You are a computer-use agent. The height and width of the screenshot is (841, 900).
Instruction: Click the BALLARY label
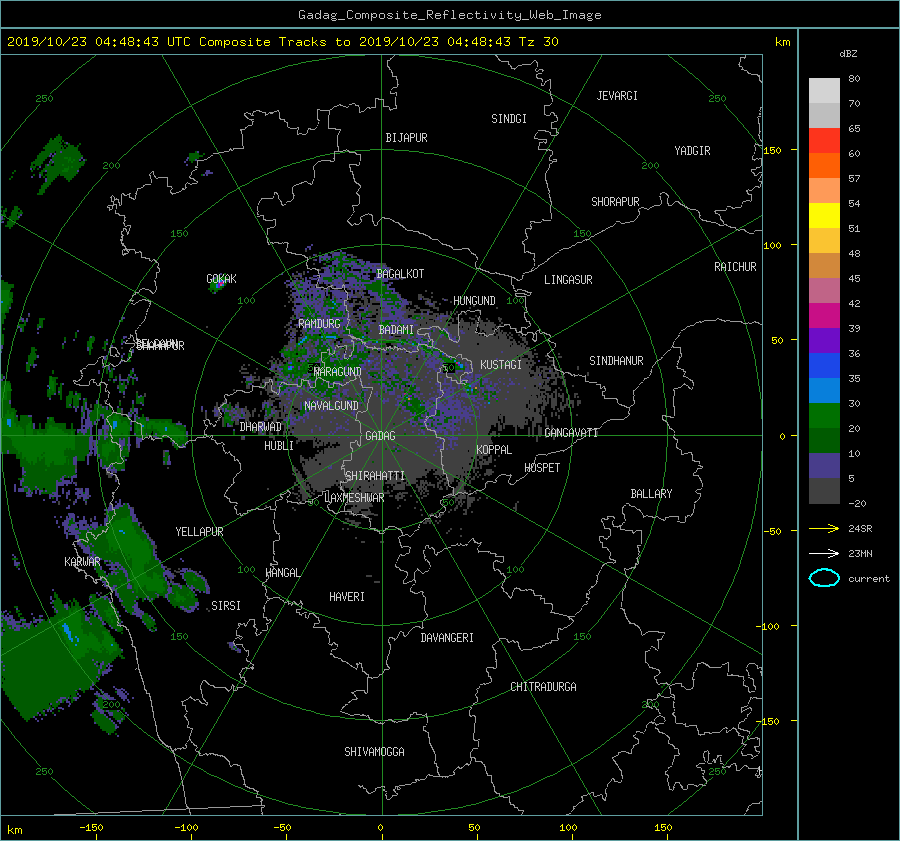click(651, 494)
